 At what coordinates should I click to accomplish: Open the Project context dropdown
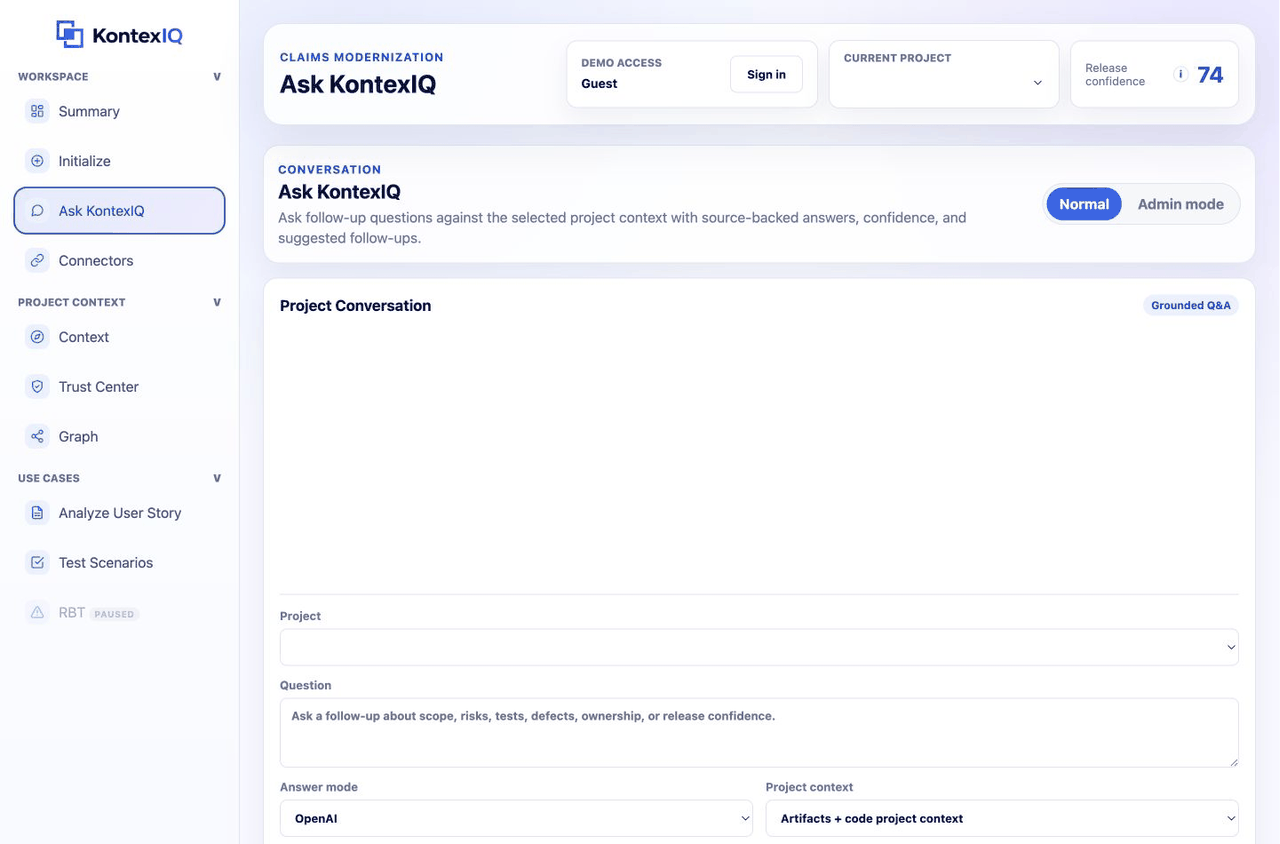coord(1002,818)
